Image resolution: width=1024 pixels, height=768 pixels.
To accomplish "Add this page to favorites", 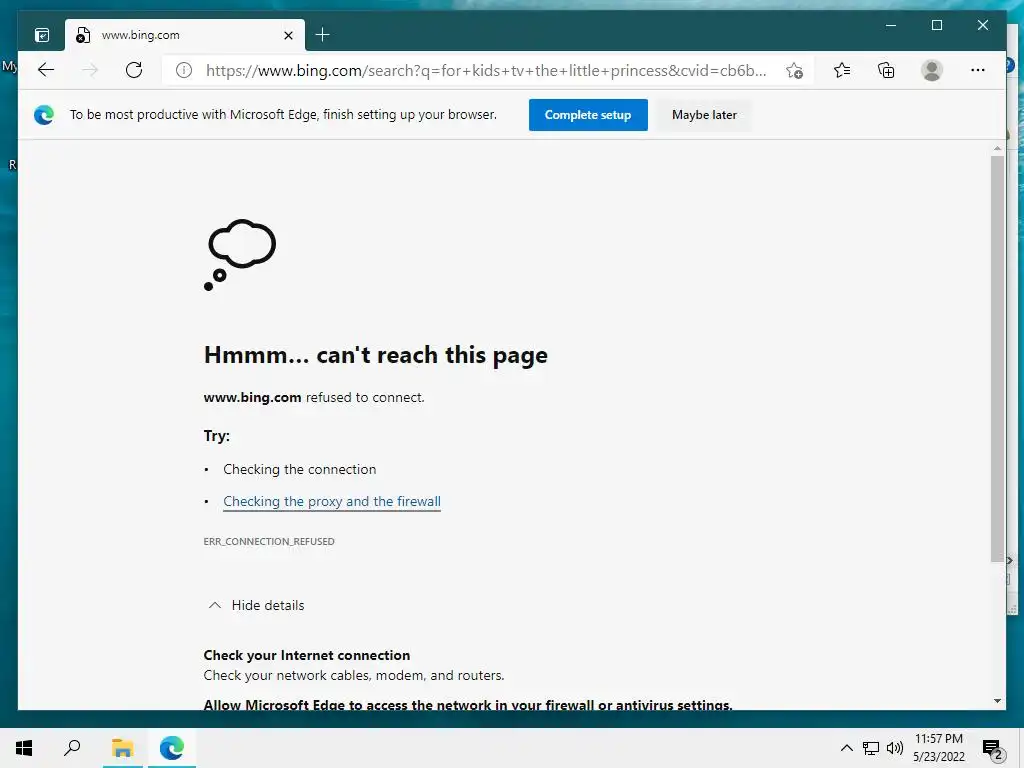I will (x=794, y=71).
